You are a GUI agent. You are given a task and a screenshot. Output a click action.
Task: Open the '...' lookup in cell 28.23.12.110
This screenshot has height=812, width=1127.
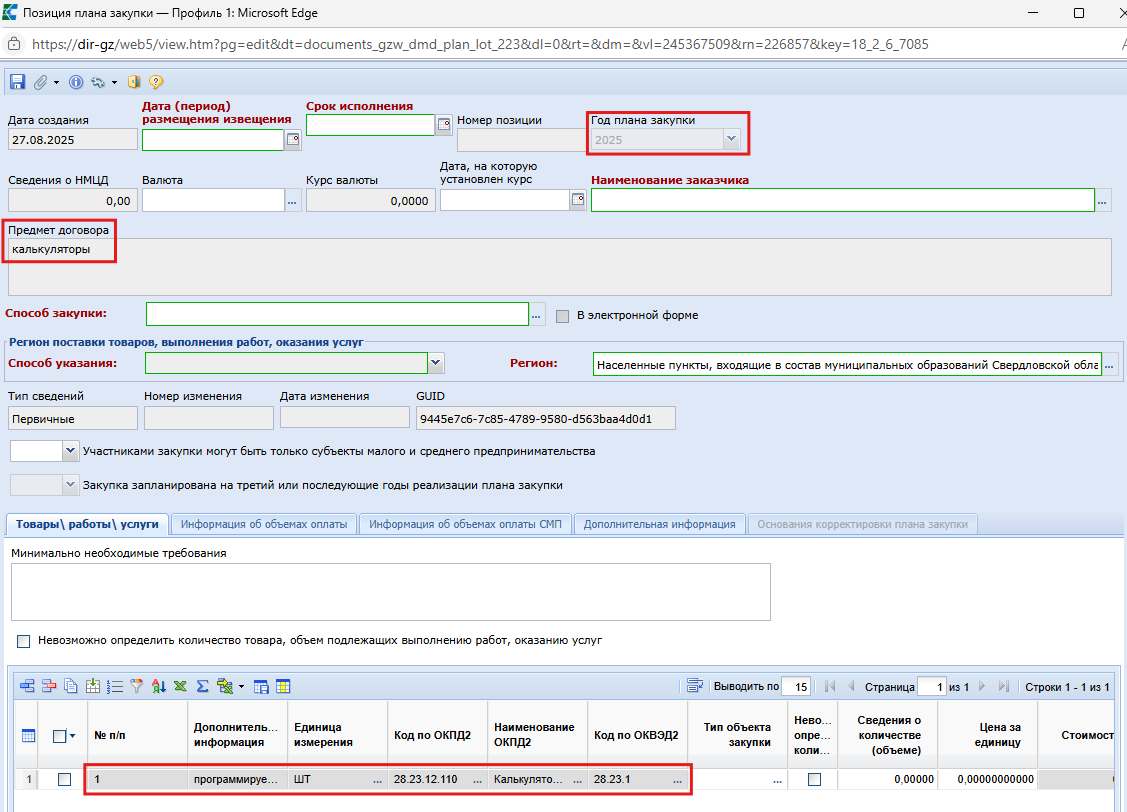[x=477, y=780]
